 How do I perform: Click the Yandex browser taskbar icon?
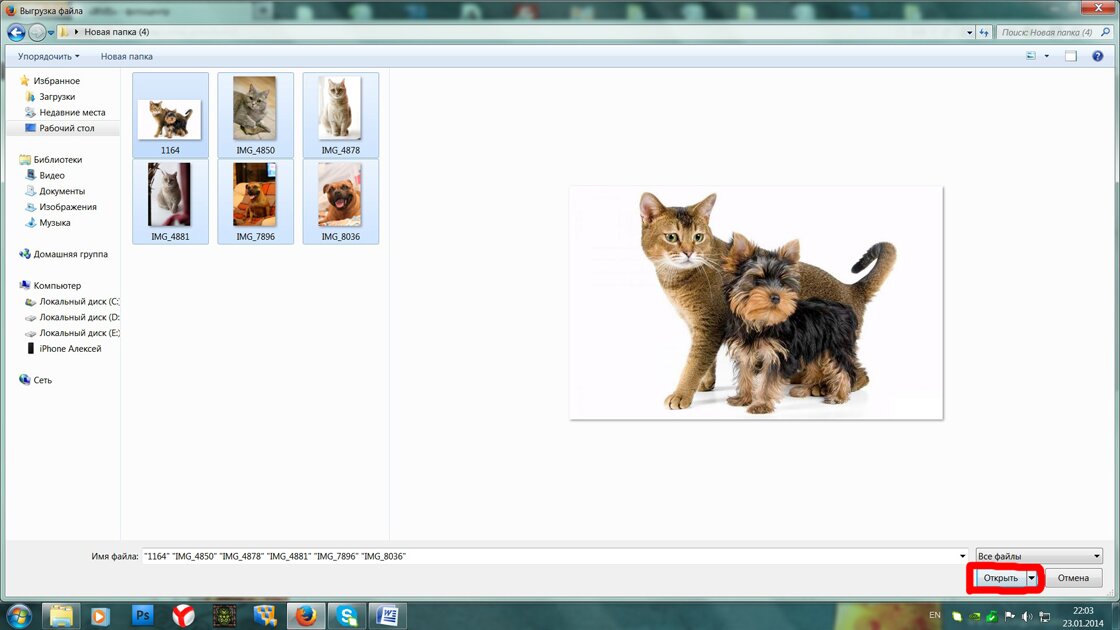click(184, 615)
